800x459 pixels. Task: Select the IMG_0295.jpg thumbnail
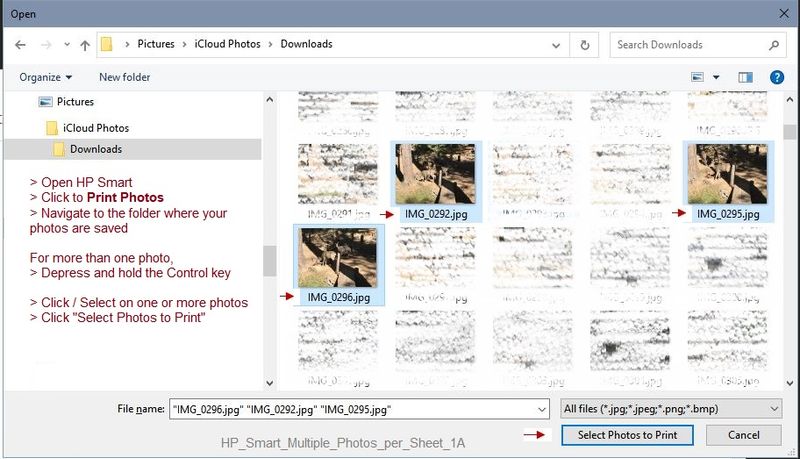click(727, 174)
